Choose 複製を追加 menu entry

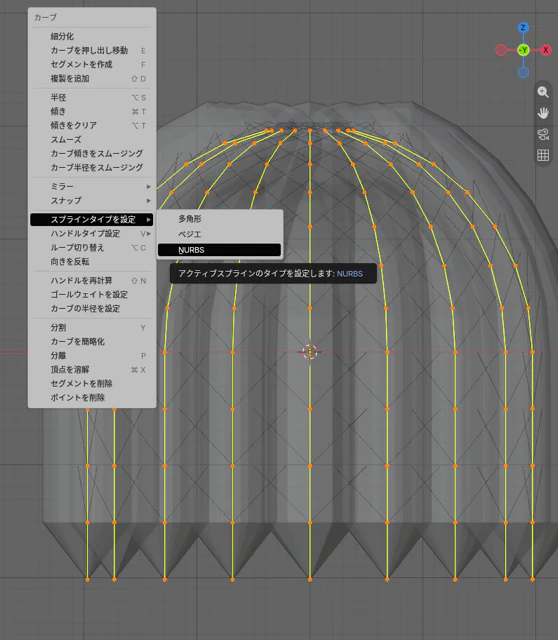click(92, 78)
